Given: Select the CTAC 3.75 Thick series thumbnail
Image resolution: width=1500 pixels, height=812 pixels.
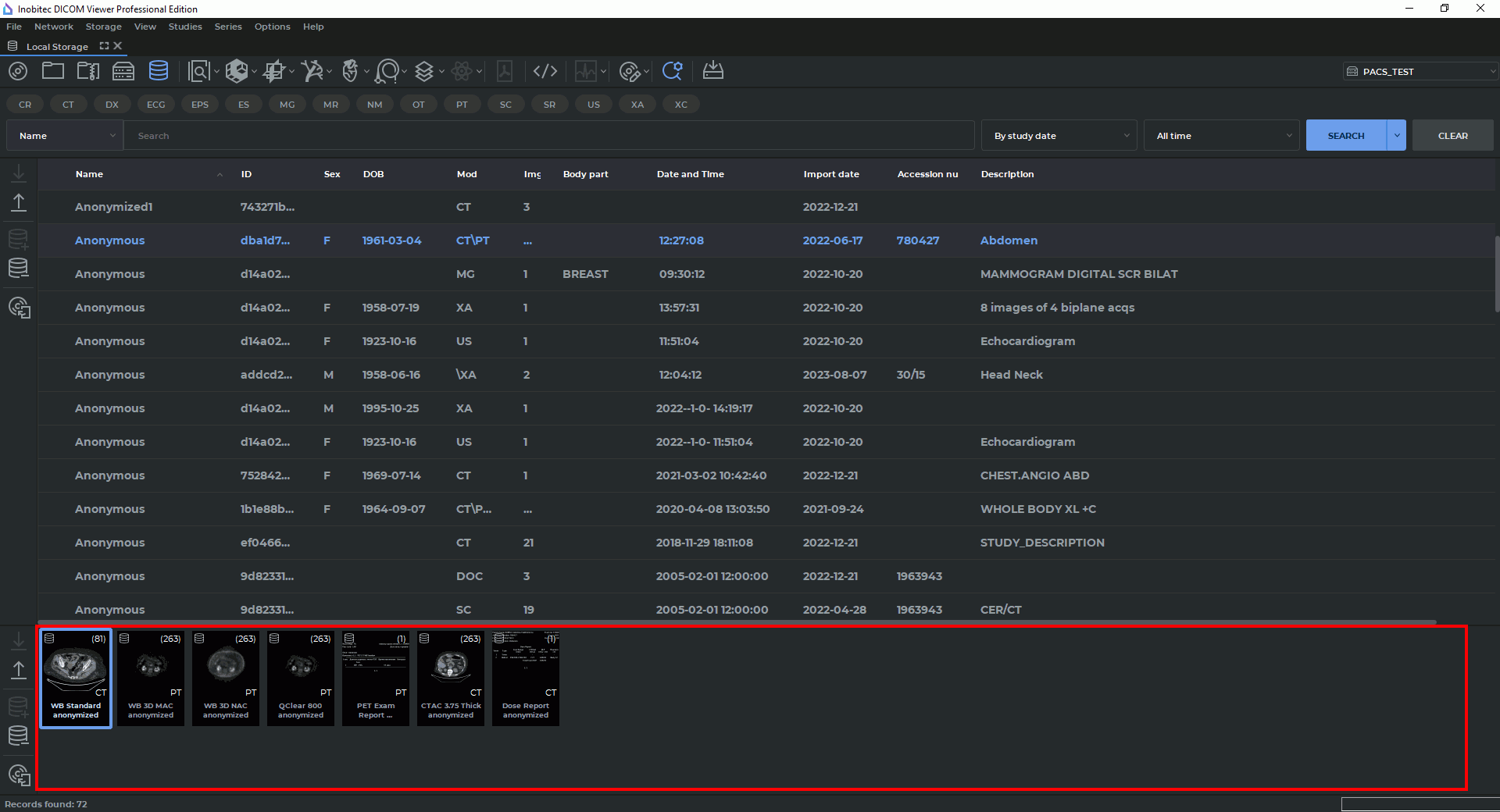Looking at the screenshot, I should click(x=451, y=678).
